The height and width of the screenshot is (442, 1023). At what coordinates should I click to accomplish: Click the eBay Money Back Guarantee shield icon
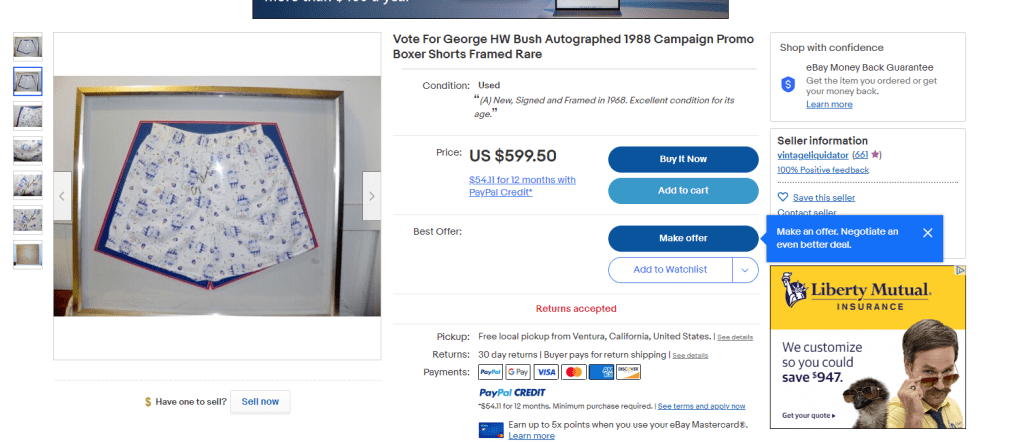(788, 85)
